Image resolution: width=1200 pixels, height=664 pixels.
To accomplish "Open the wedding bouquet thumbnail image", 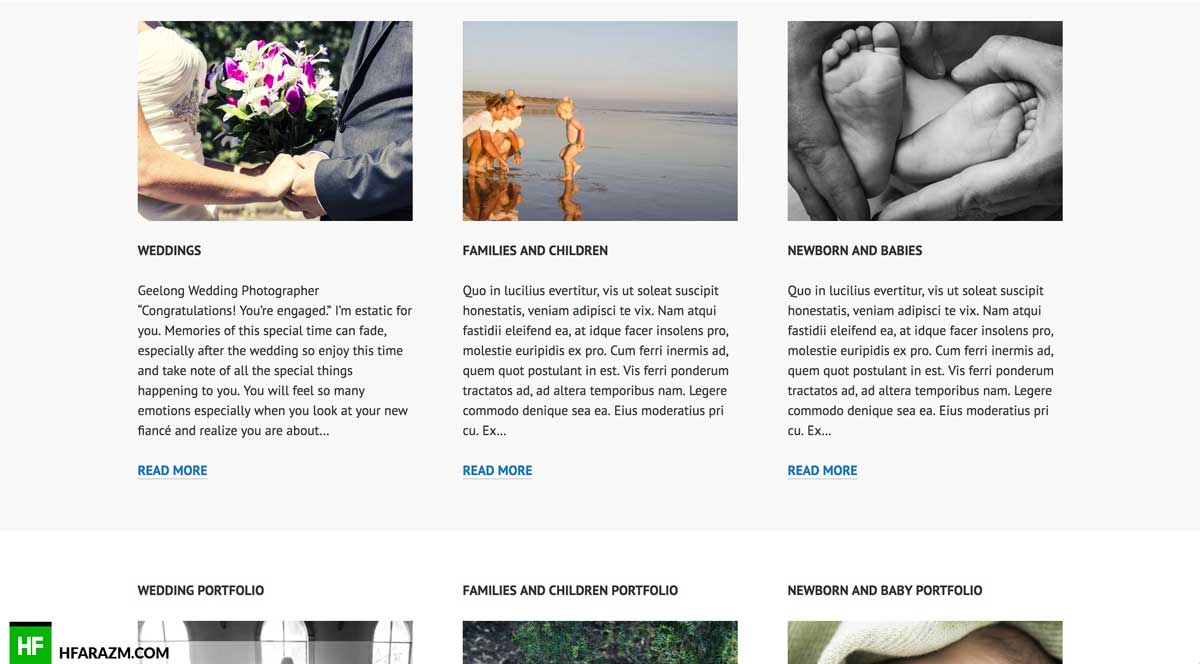I will click(275, 121).
